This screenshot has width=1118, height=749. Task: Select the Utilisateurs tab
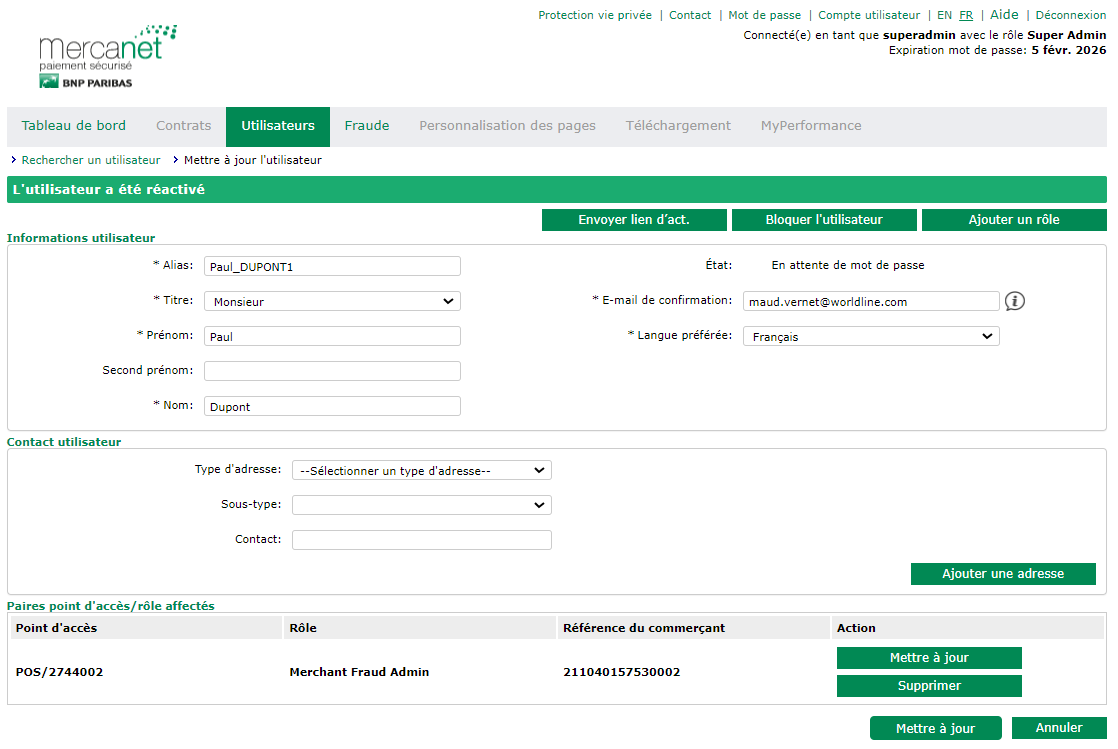click(x=278, y=126)
